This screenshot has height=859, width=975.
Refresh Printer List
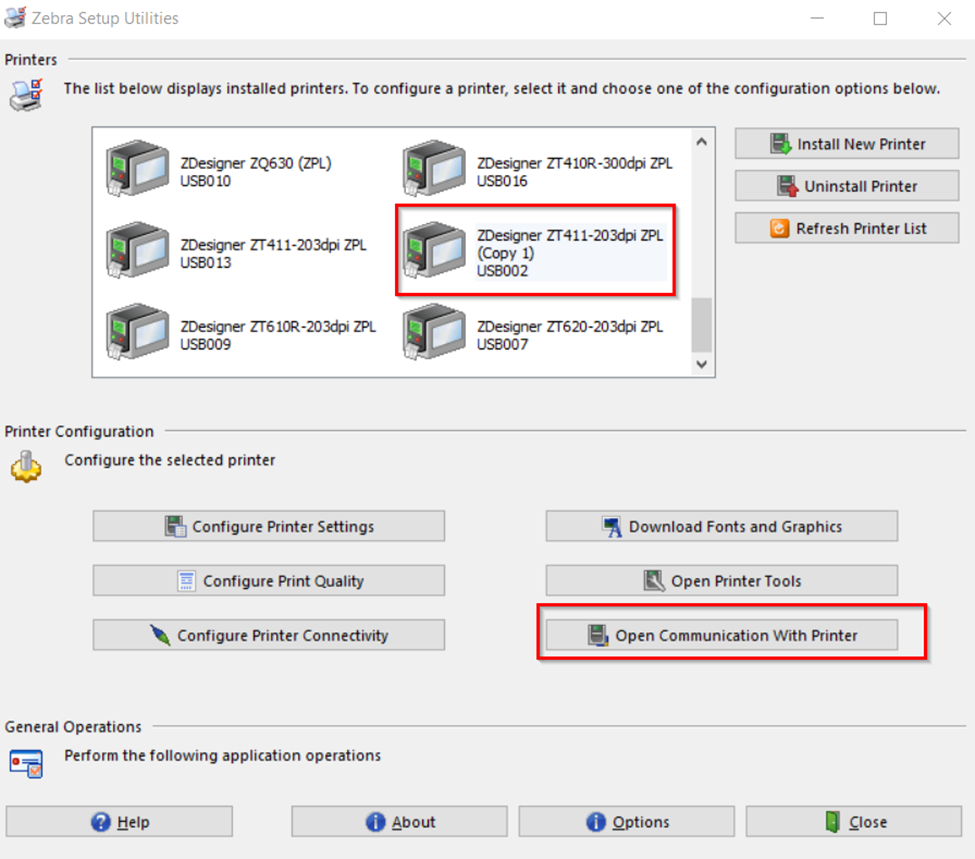point(847,228)
